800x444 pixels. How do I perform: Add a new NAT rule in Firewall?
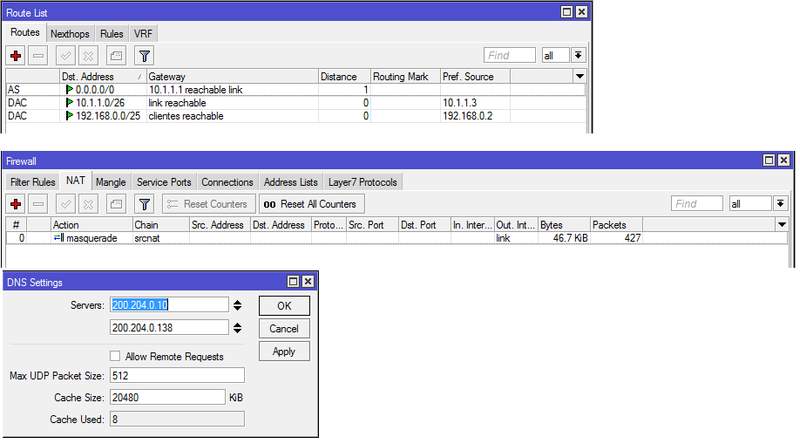[x=16, y=204]
